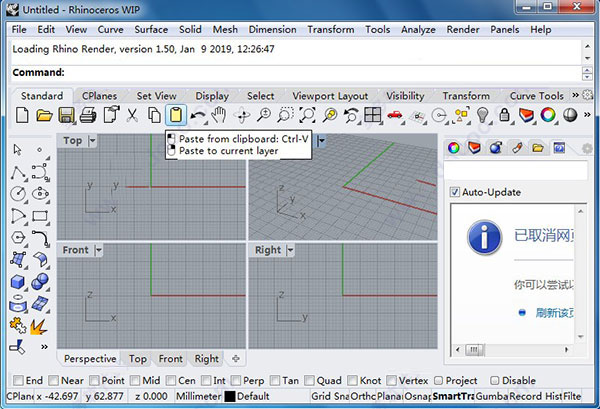Open the Surface menu

[151, 30]
